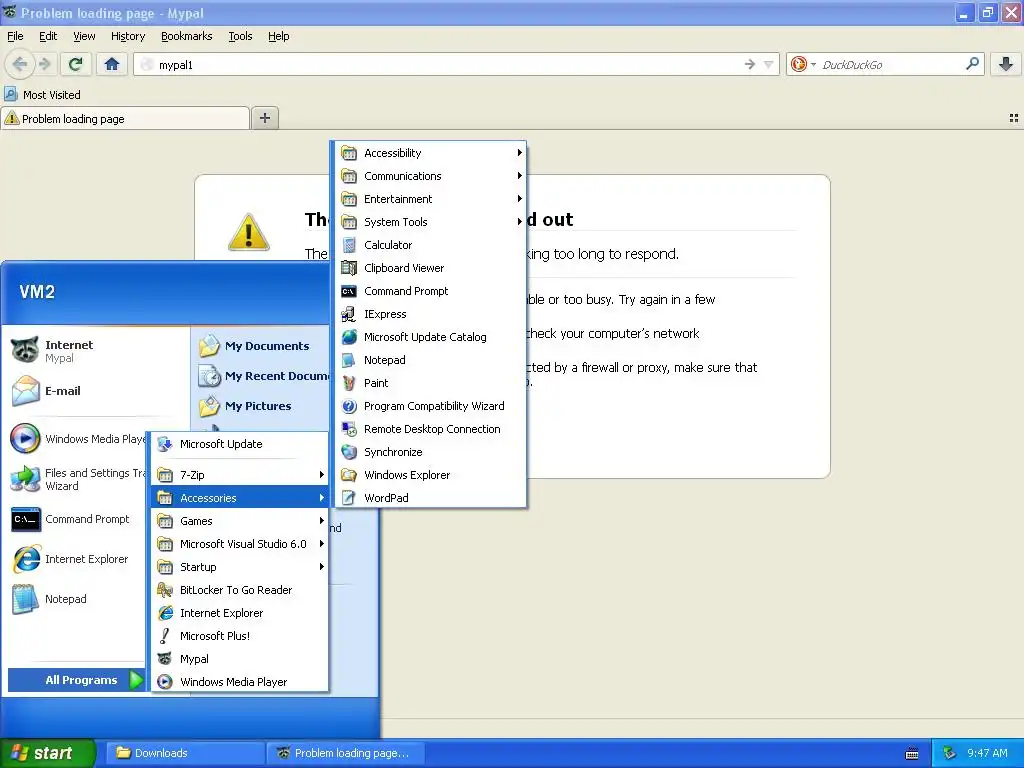Expand the Communications submenu
Screen dimensions: 1024x768
tap(430, 176)
